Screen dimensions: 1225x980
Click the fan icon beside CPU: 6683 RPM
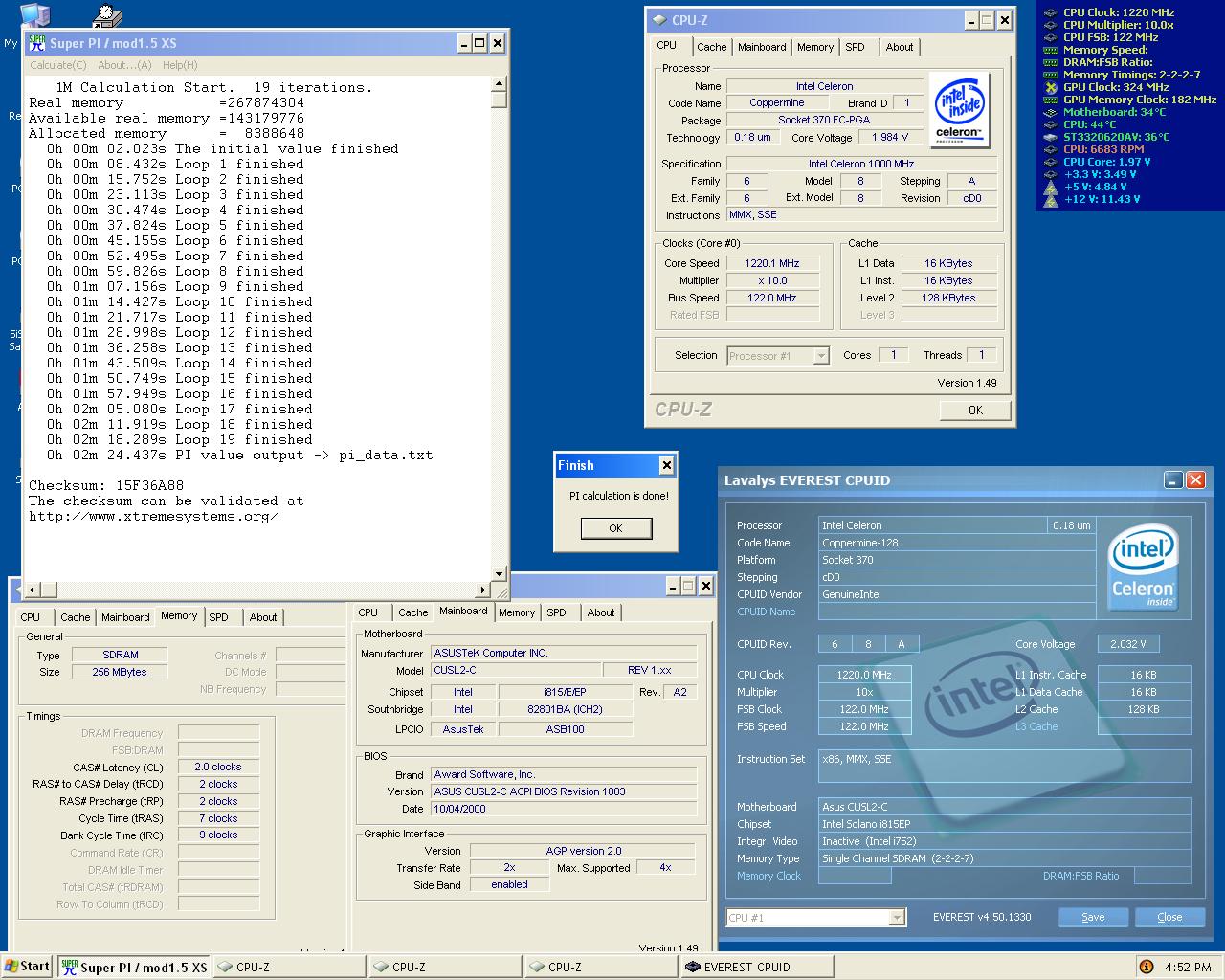1050,149
